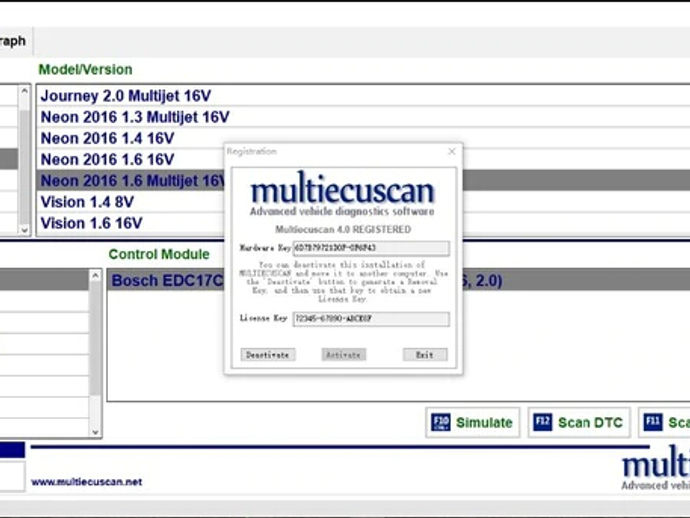
Task: Click the Control Module heading
Action: pyautogui.click(x=159, y=254)
